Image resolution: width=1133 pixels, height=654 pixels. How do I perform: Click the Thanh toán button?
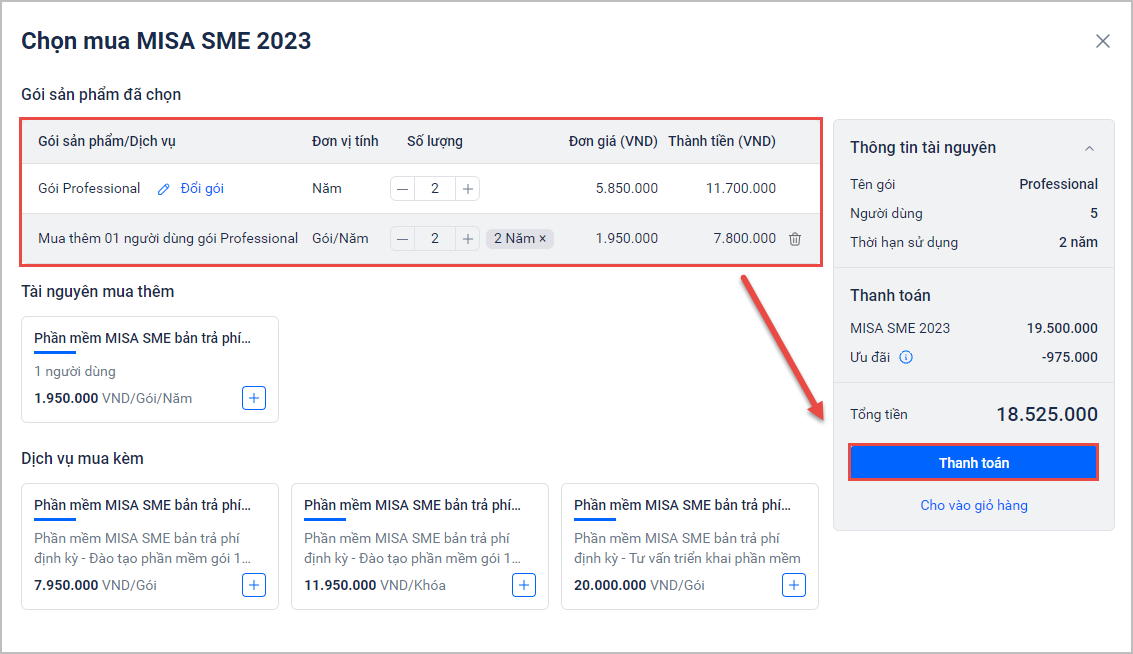point(973,462)
